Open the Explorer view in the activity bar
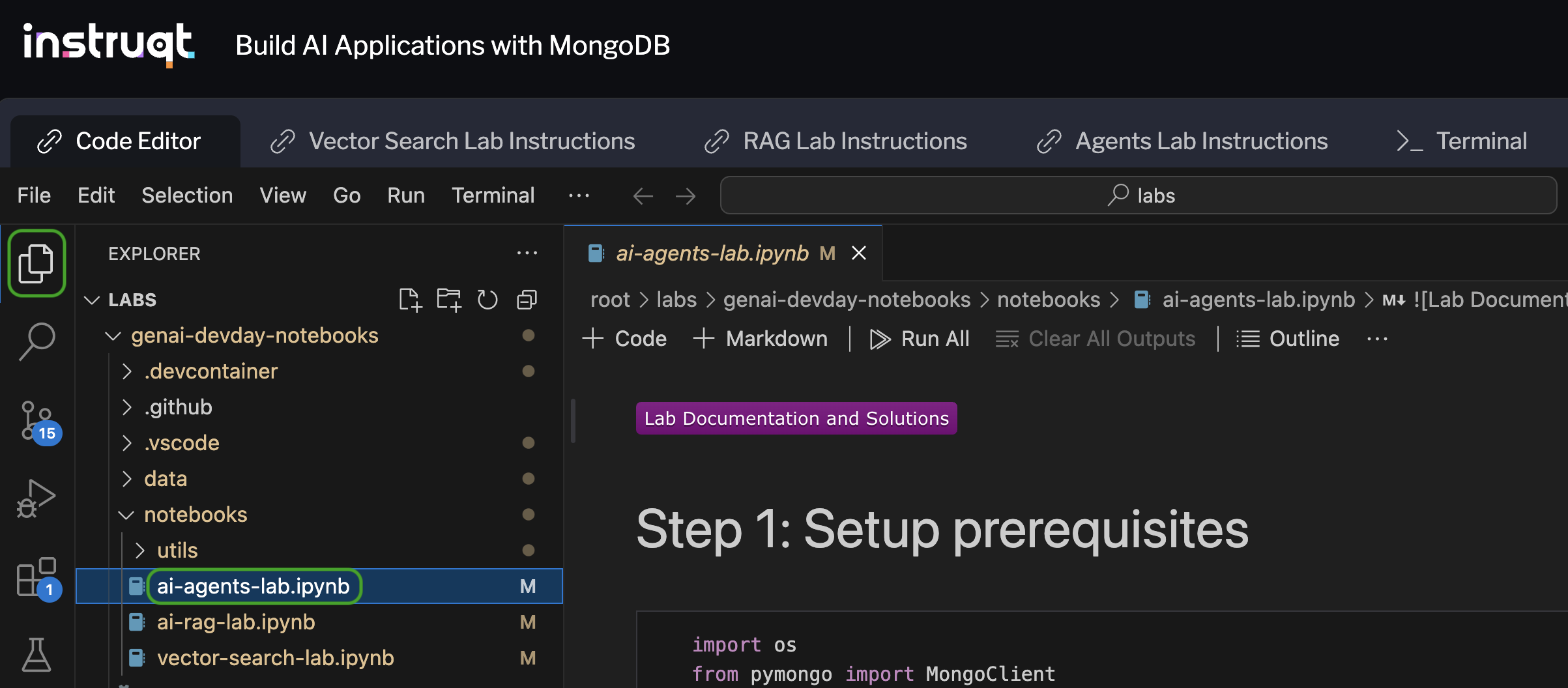The image size is (1568, 688). (x=36, y=263)
